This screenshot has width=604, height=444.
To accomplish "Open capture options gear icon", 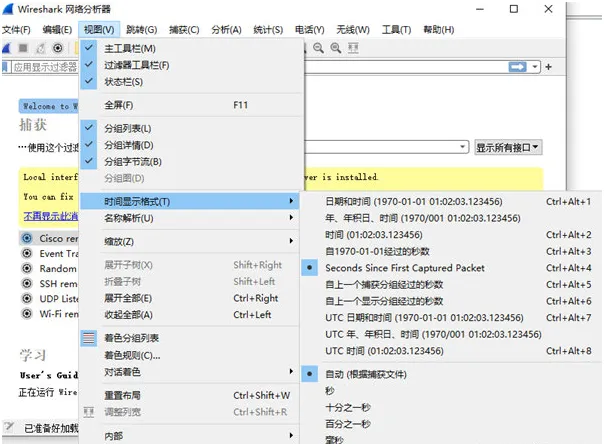I will tap(58, 48).
